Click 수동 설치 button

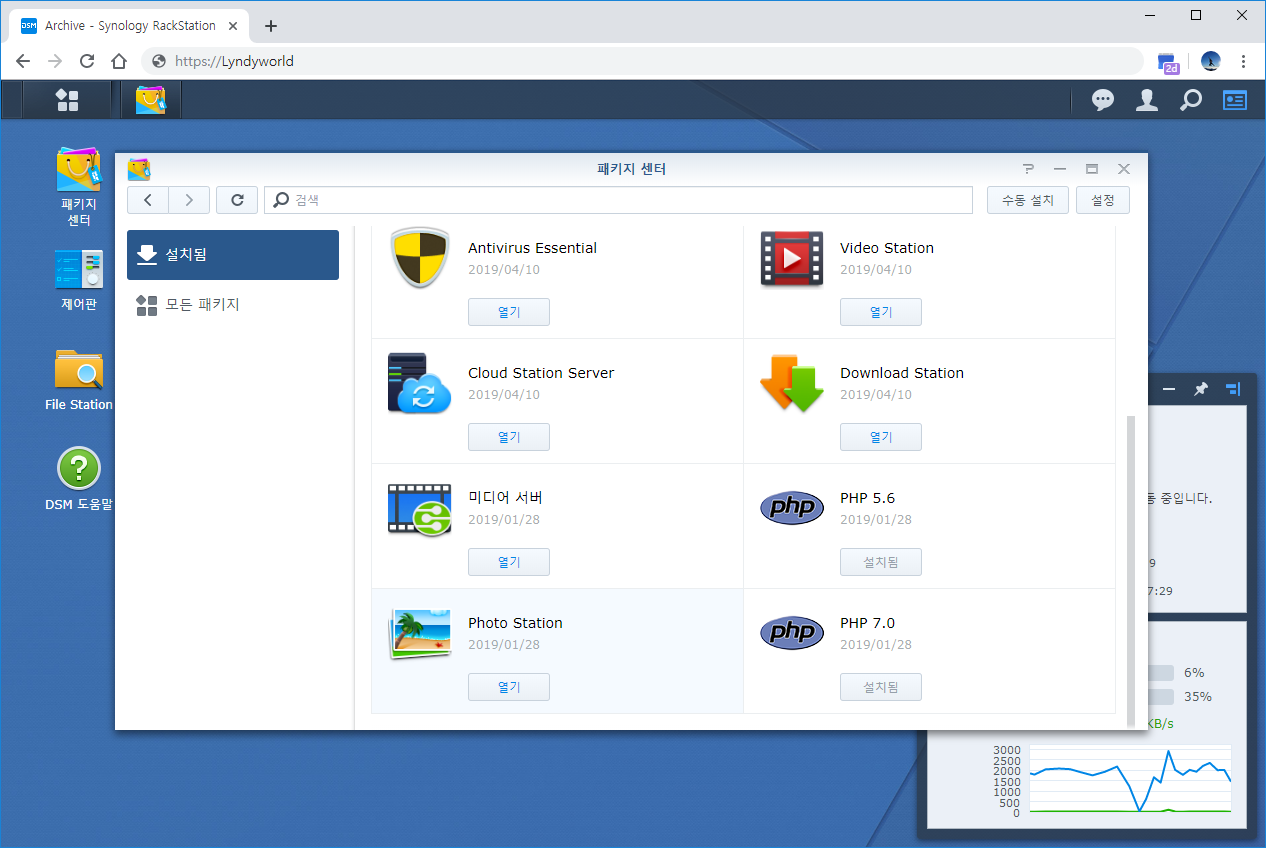1028,200
